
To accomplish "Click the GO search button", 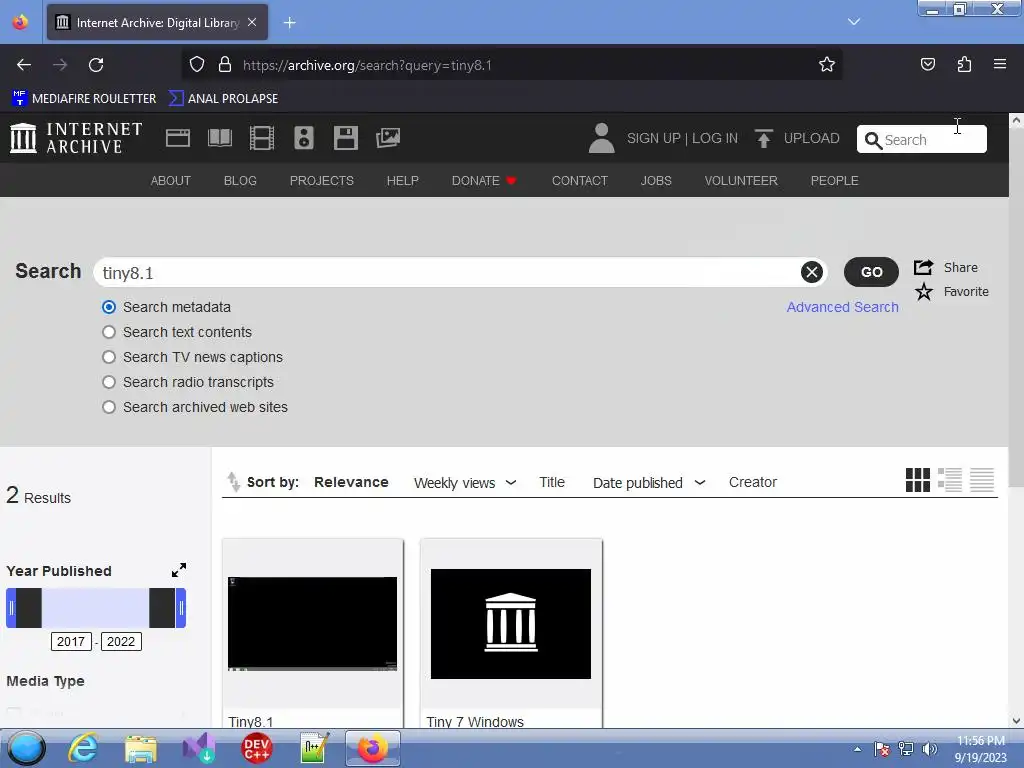I will click(x=871, y=272).
